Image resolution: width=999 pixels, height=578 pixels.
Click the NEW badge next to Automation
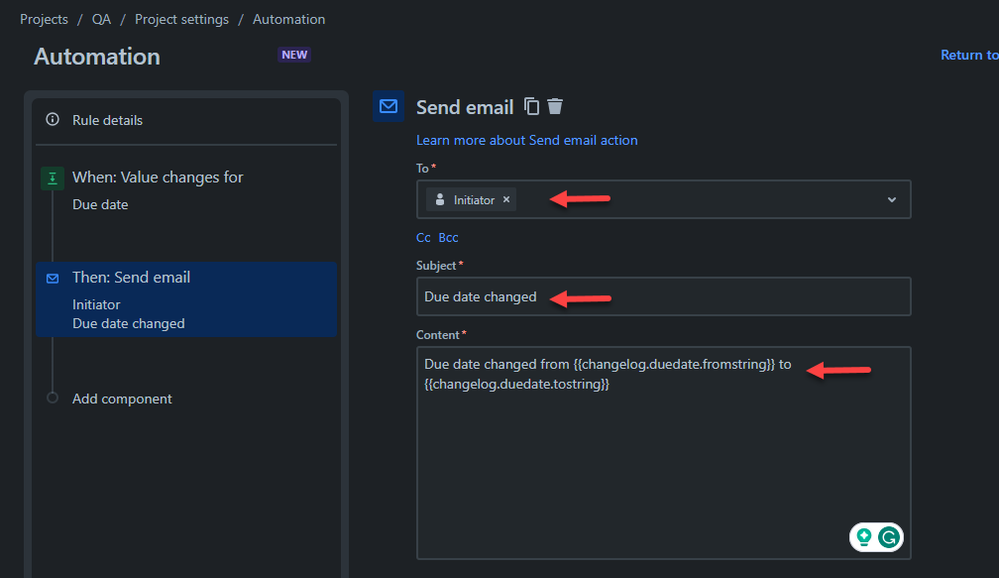[294, 54]
